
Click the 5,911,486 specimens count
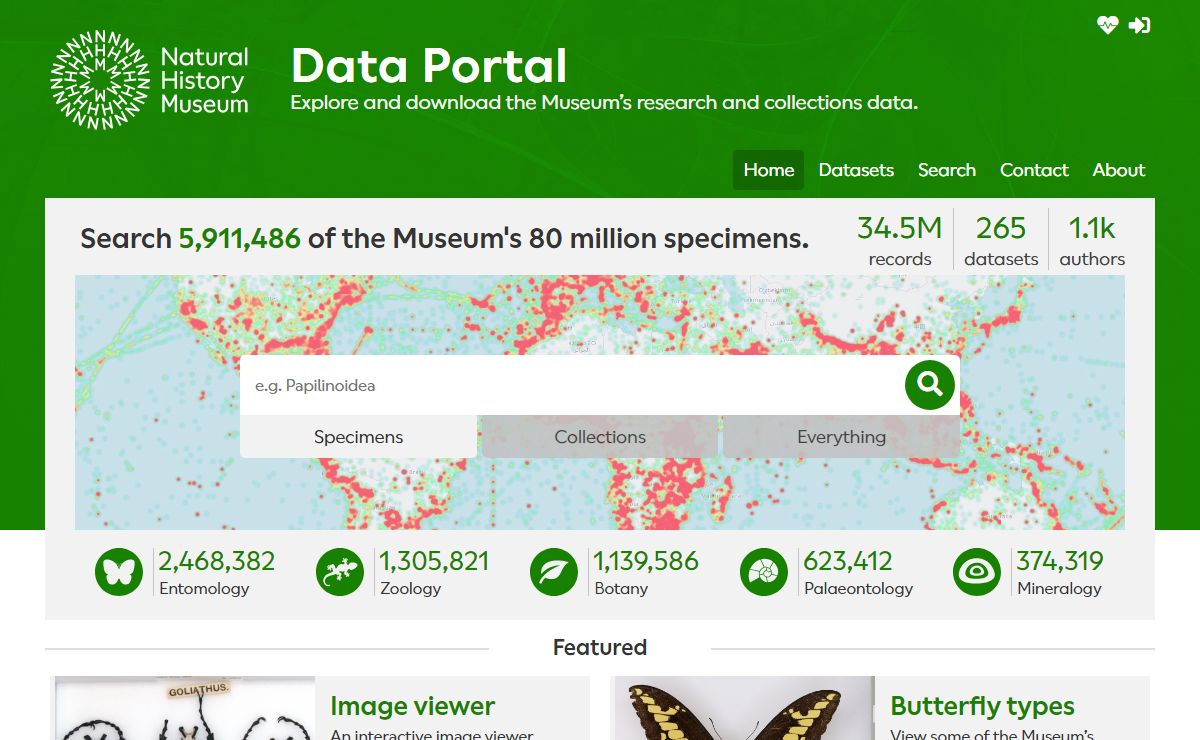tap(239, 239)
